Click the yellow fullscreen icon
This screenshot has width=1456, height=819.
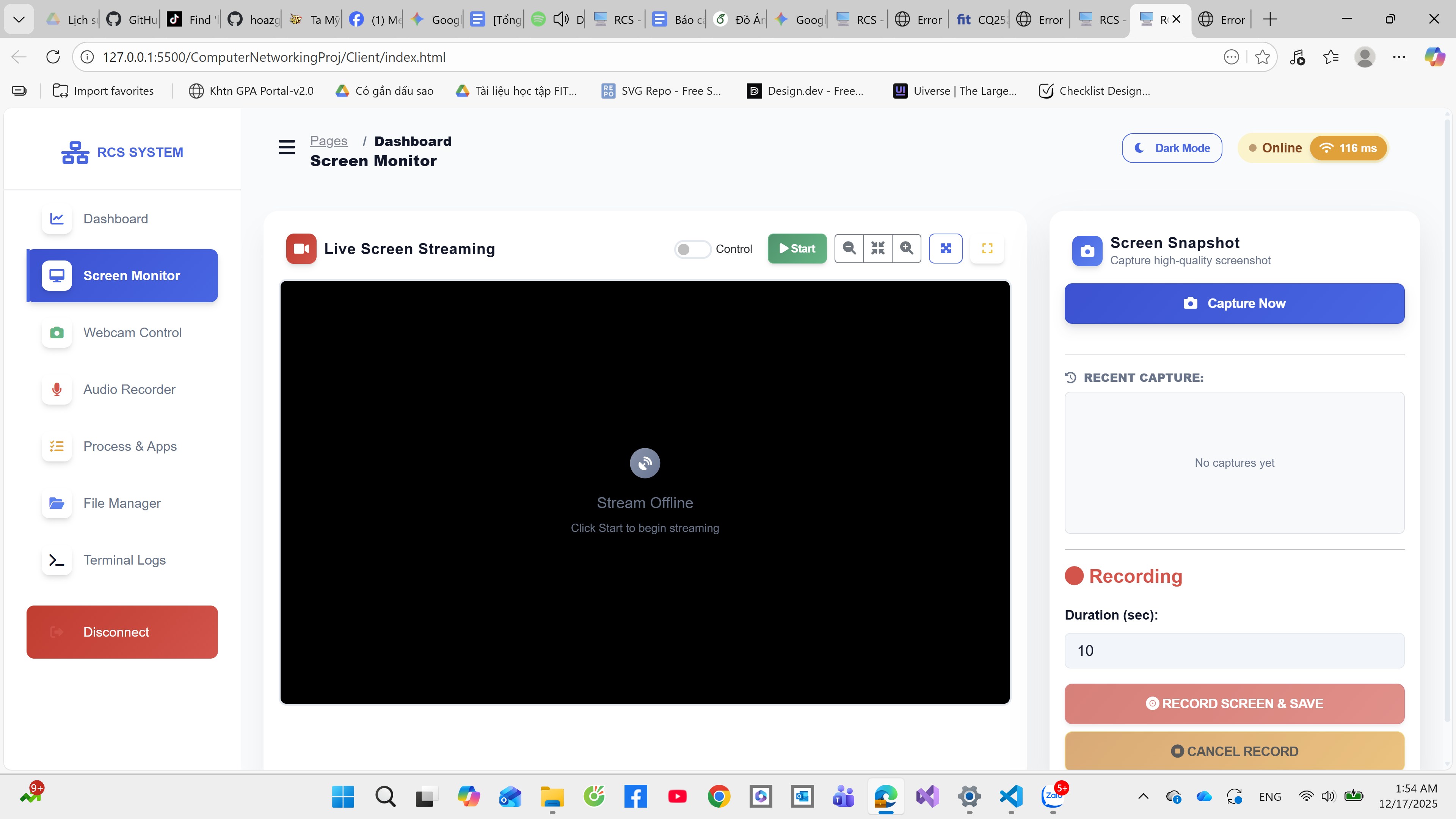click(987, 248)
